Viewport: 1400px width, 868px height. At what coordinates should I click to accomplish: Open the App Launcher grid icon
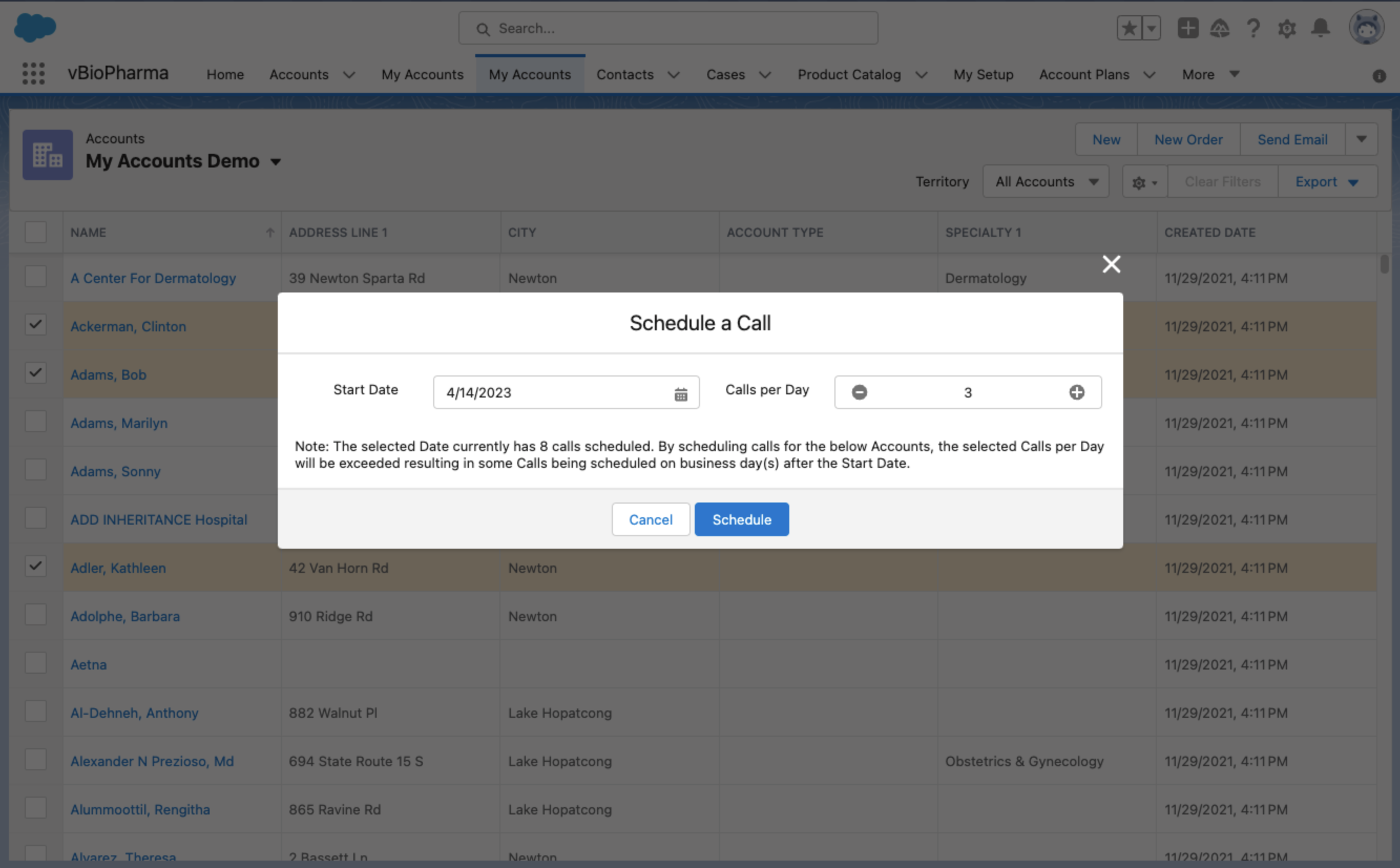[33, 74]
